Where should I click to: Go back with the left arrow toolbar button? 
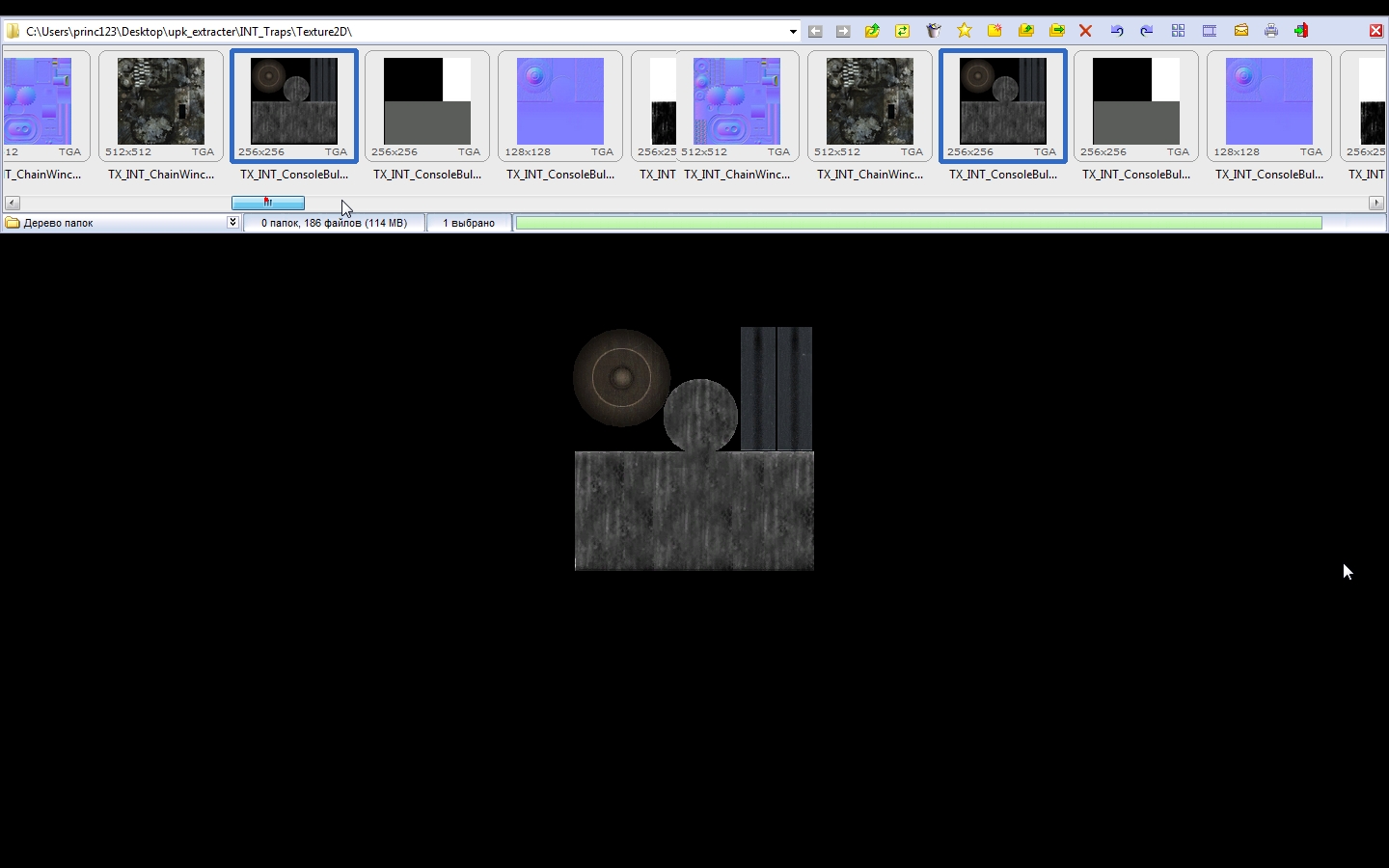pyautogui.click(x=816, y=31)
